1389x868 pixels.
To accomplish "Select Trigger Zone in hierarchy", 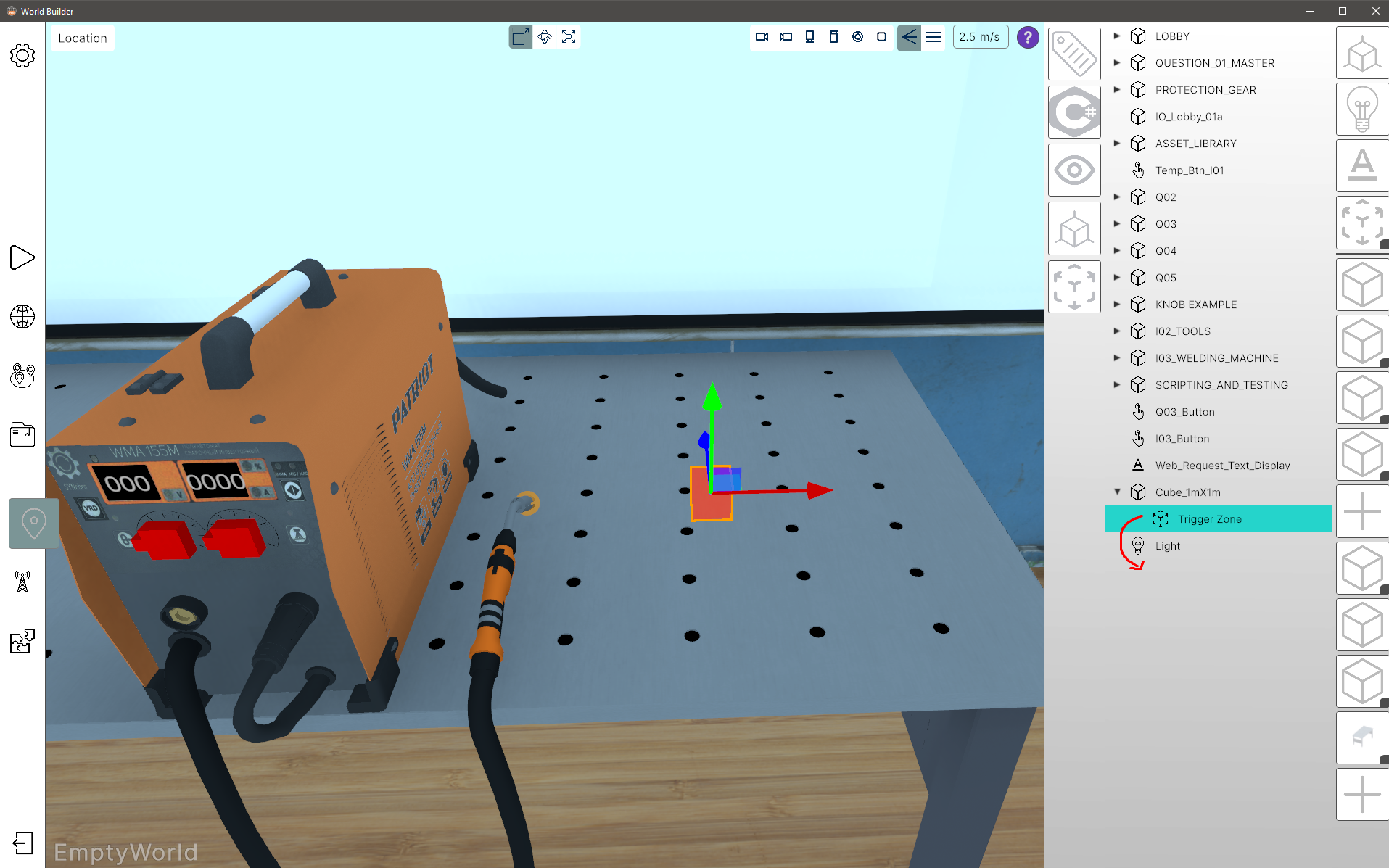I will pos(1209,519).
